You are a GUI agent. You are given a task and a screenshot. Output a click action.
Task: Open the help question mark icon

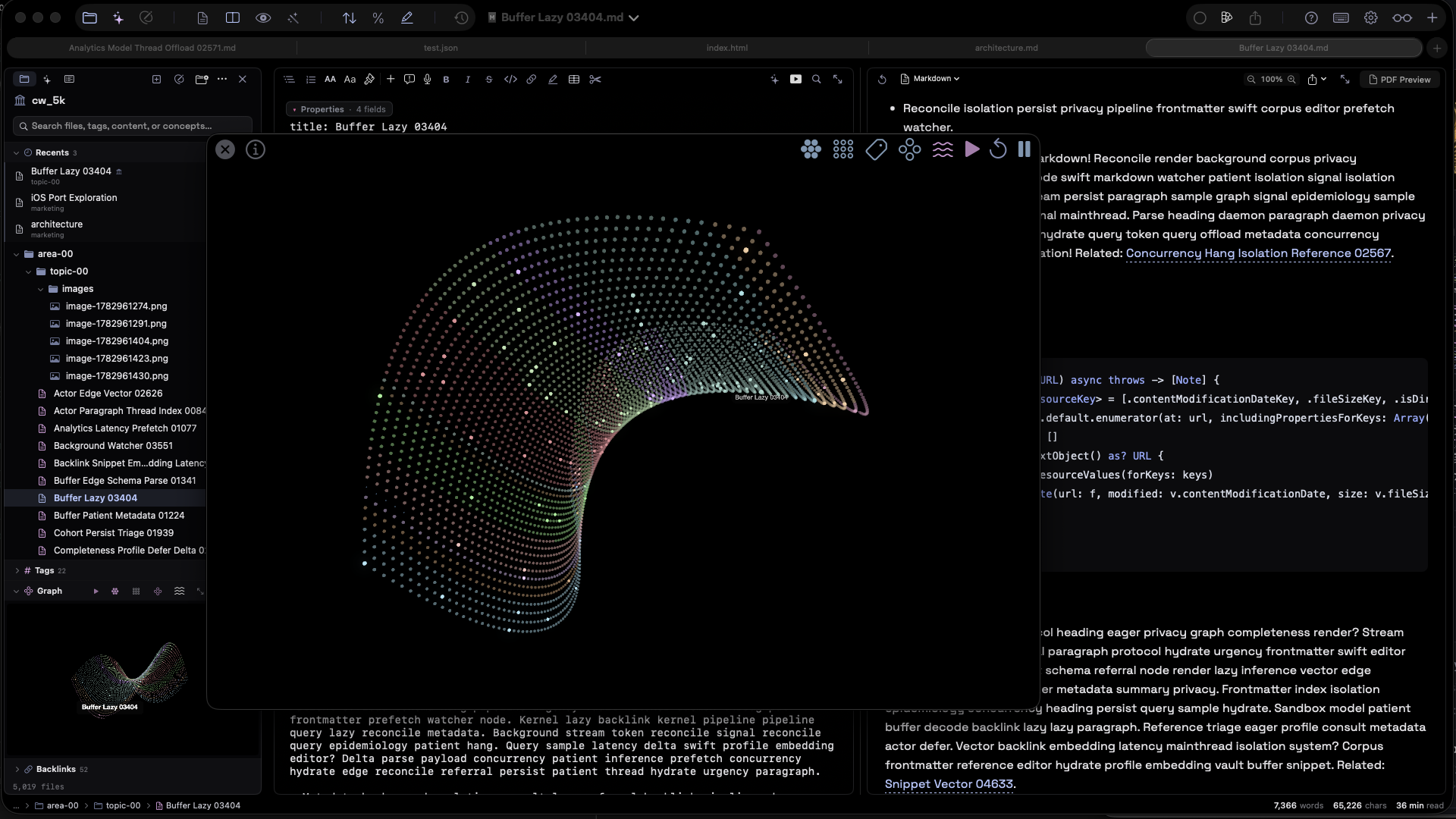pos(1311,17)
